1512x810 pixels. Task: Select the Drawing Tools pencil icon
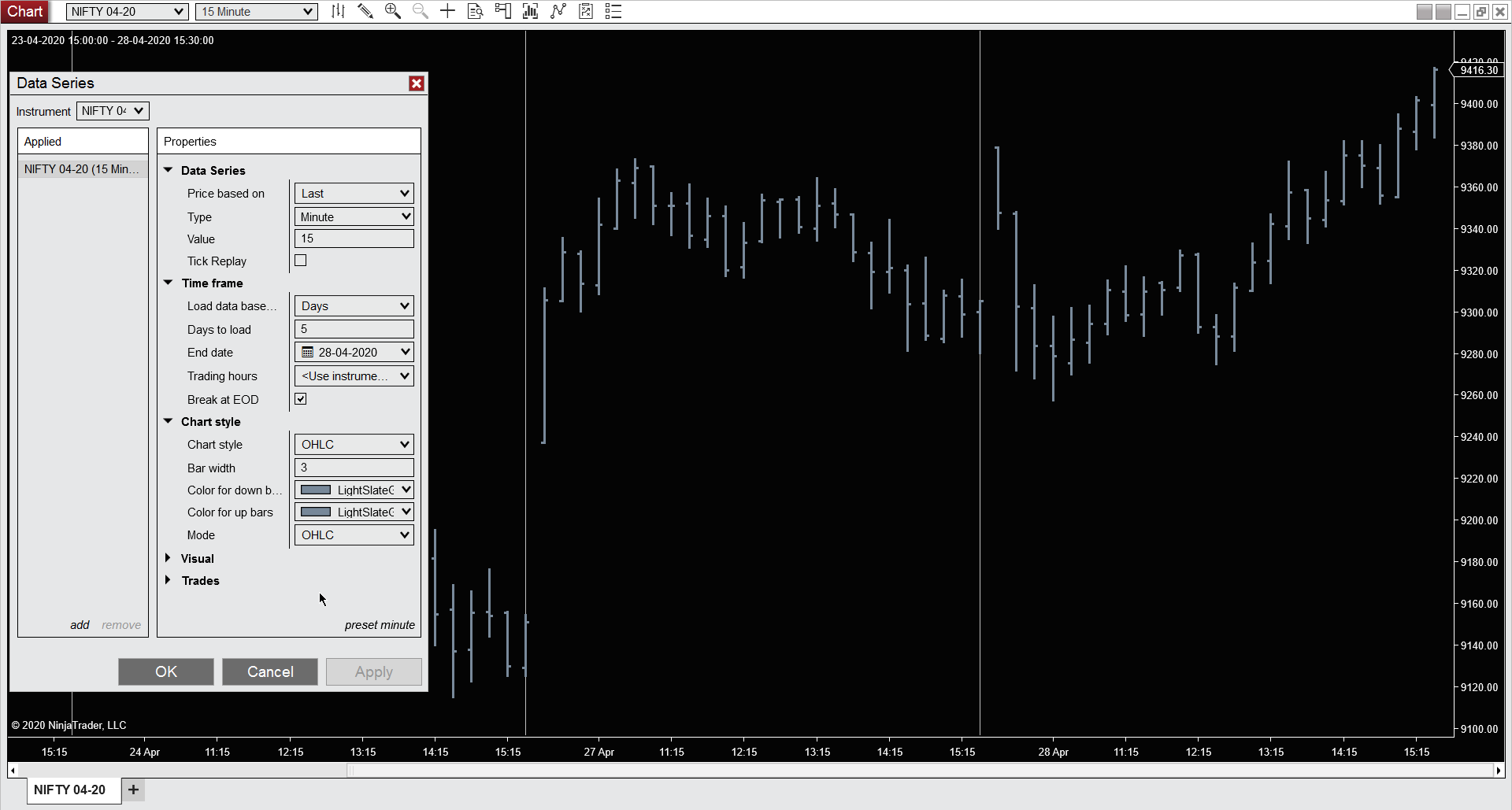click(365, 11)
